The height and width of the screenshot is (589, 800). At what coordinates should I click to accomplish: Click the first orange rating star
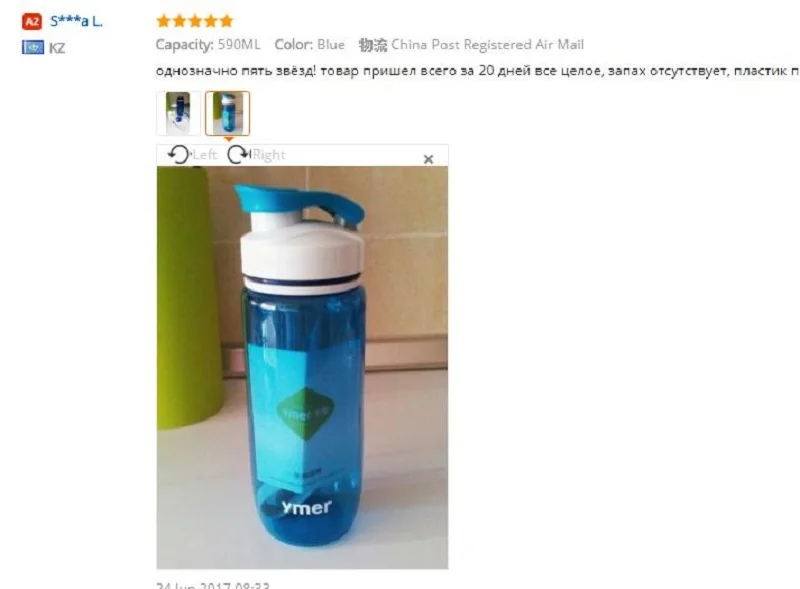163,21
